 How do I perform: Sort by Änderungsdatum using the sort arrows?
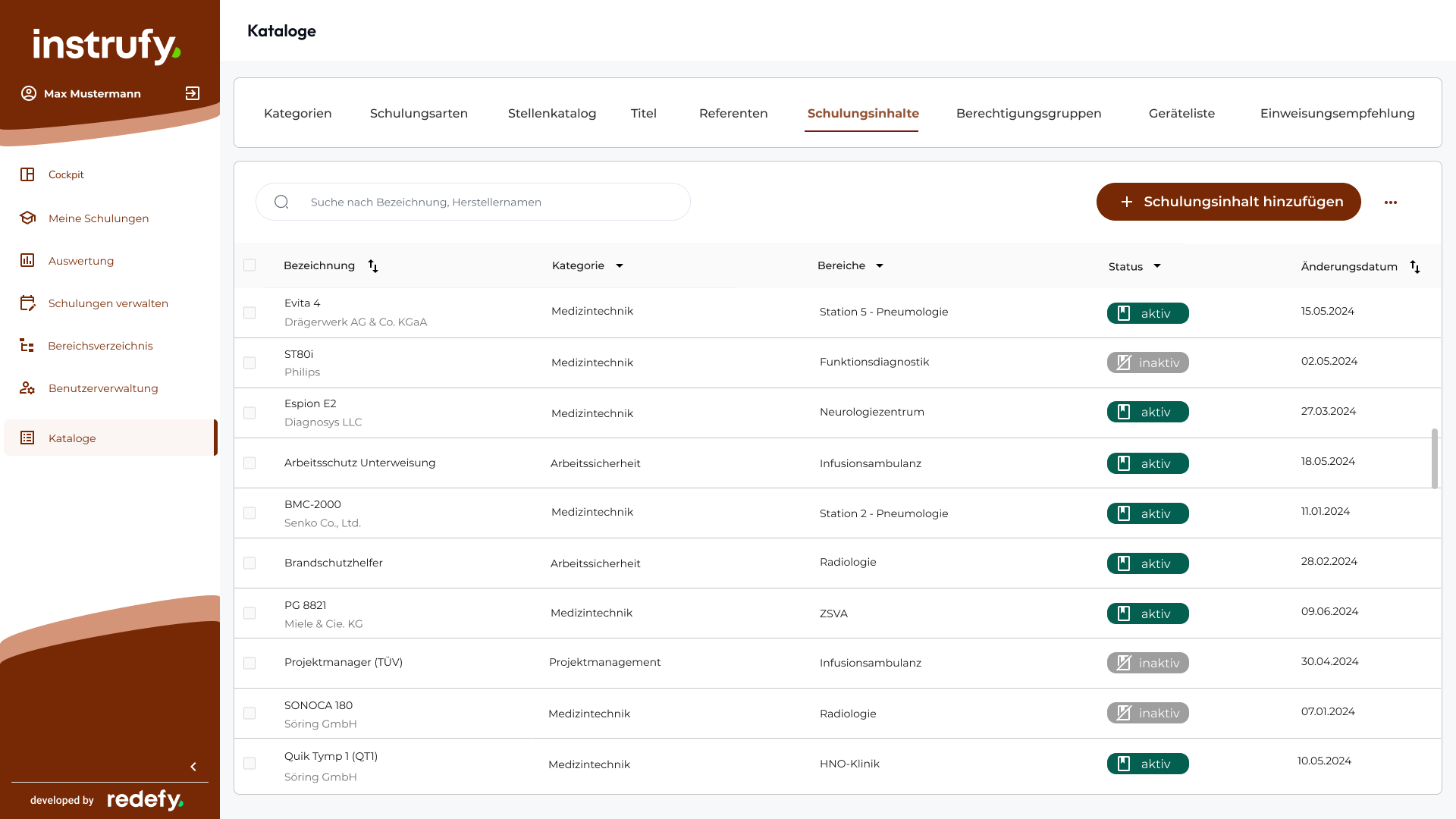pos(1415,266)
